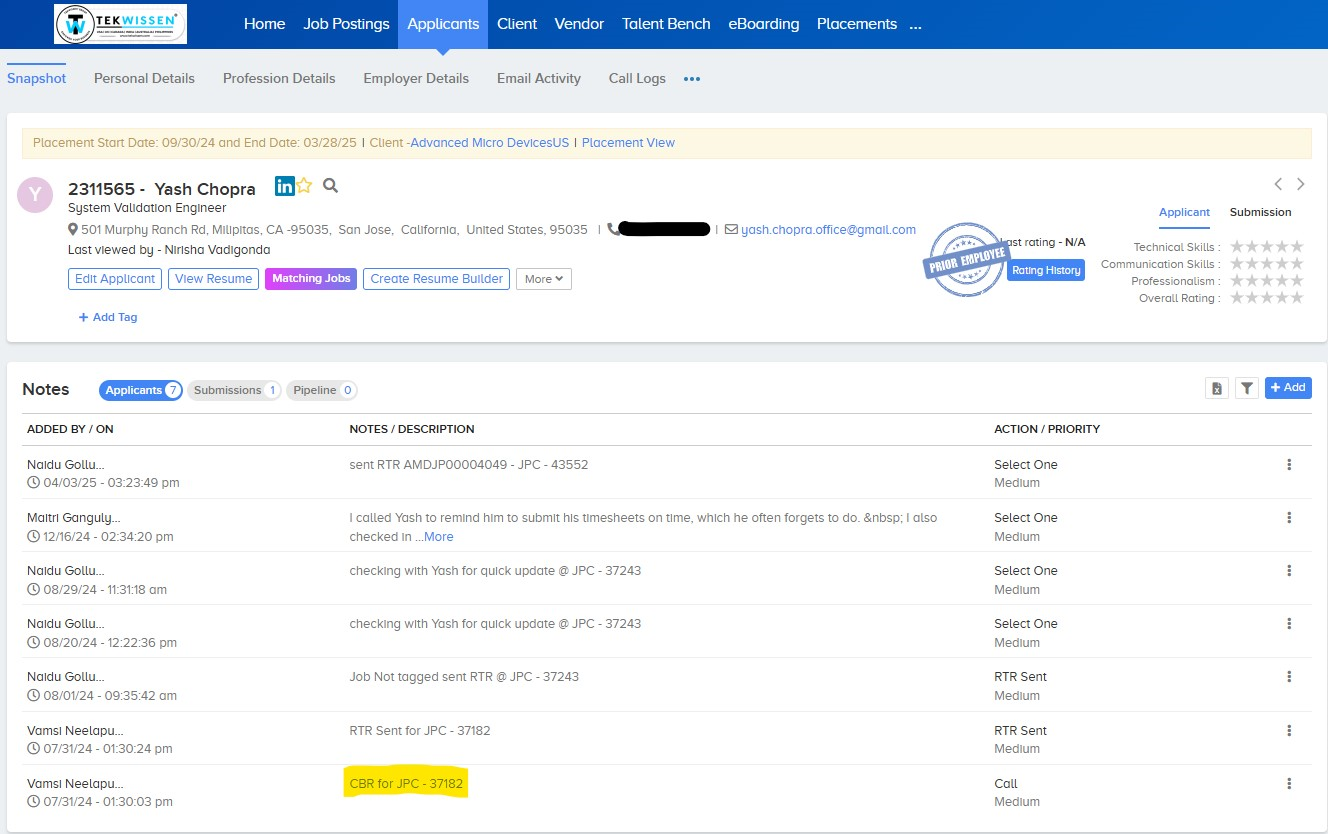Screen dimensions: 1328x834
Task: Open the Job Postings menu
Action: (x=346, y=24)
